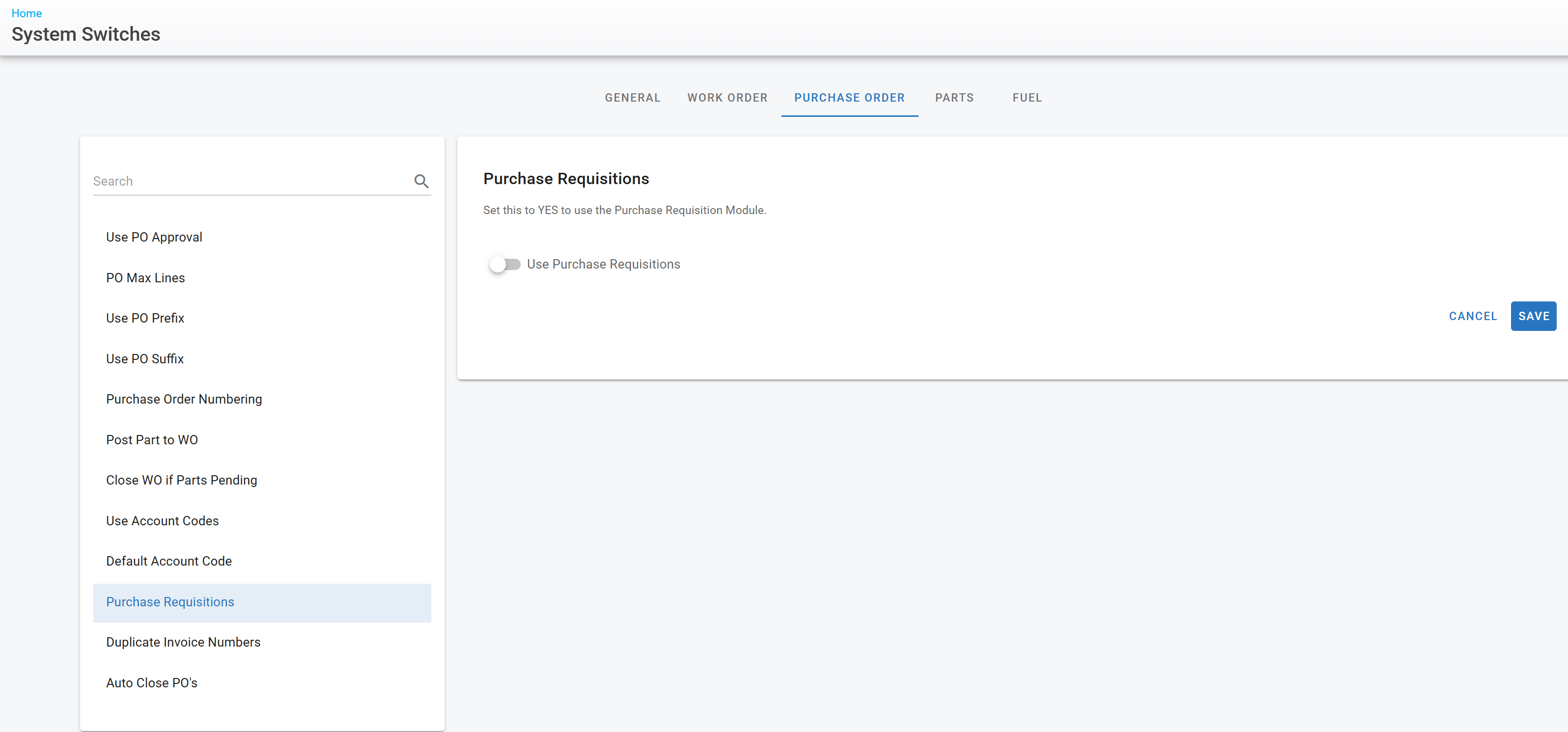The height and width of the screenshot is (732, 1568).
Task: Select the Parts tab
Action: (954, 97)
